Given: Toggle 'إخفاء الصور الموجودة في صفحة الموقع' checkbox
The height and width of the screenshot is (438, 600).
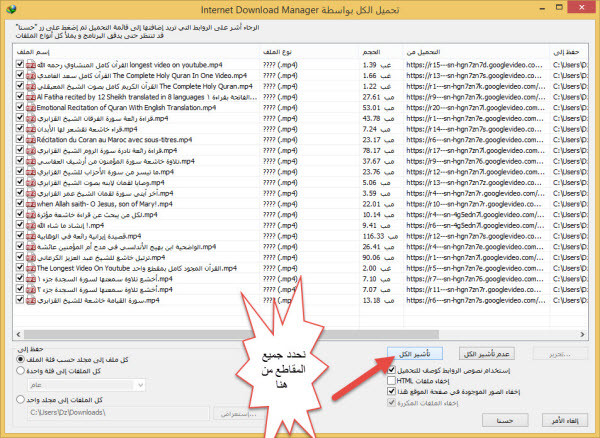Looking at the screenshot, I should coord(391,391).
